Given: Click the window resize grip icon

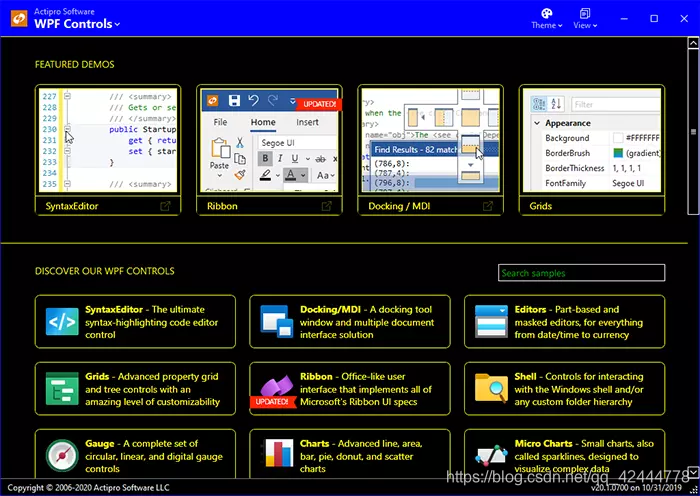Looking at the screenshot, I should point(693,490).
